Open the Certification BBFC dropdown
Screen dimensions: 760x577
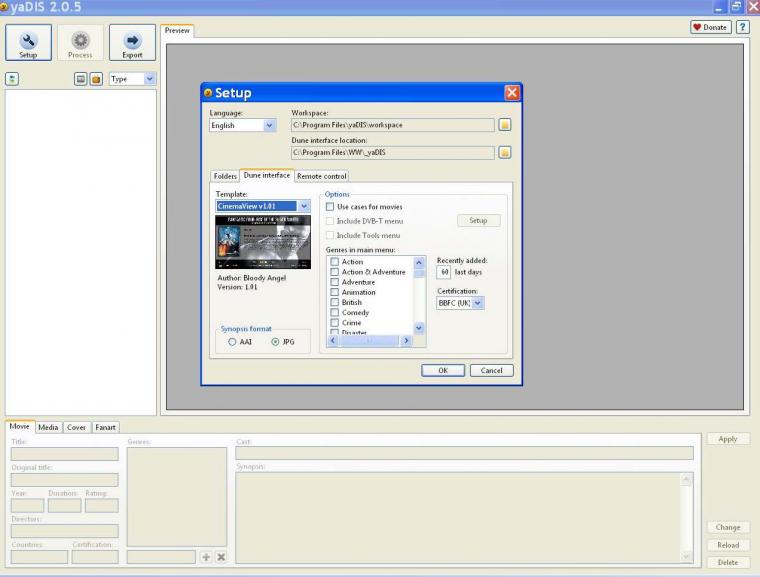(478, 302)
